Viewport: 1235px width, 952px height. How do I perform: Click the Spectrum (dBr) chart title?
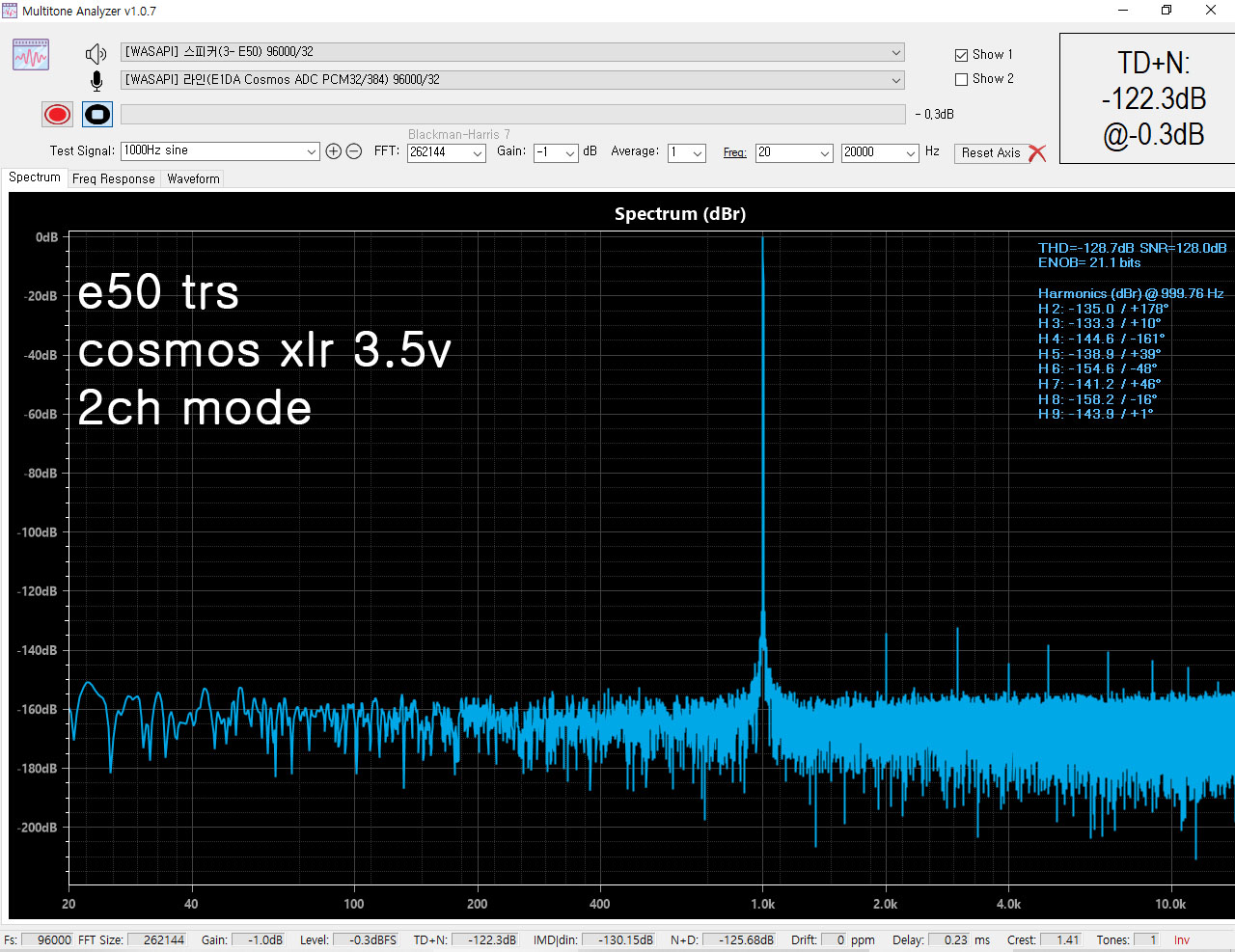point(680,214)
